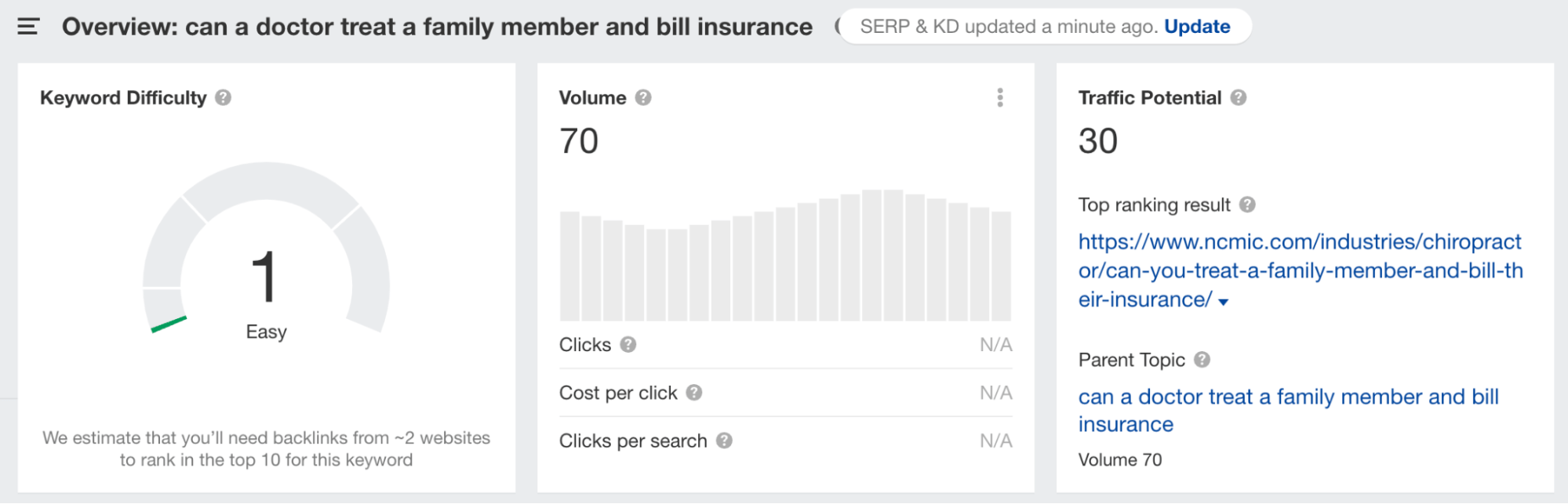Open the ncmic.com top ranking result link
The width and height of the screenshot is (1568, 504).
(1299, 270)
